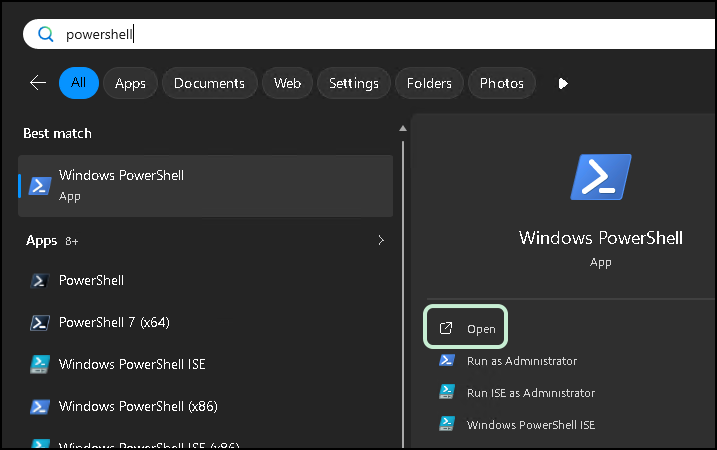This screenshot has width=717, height=450.
Task: Click the Run as Administrator icon
Action: tap(447, 360)
